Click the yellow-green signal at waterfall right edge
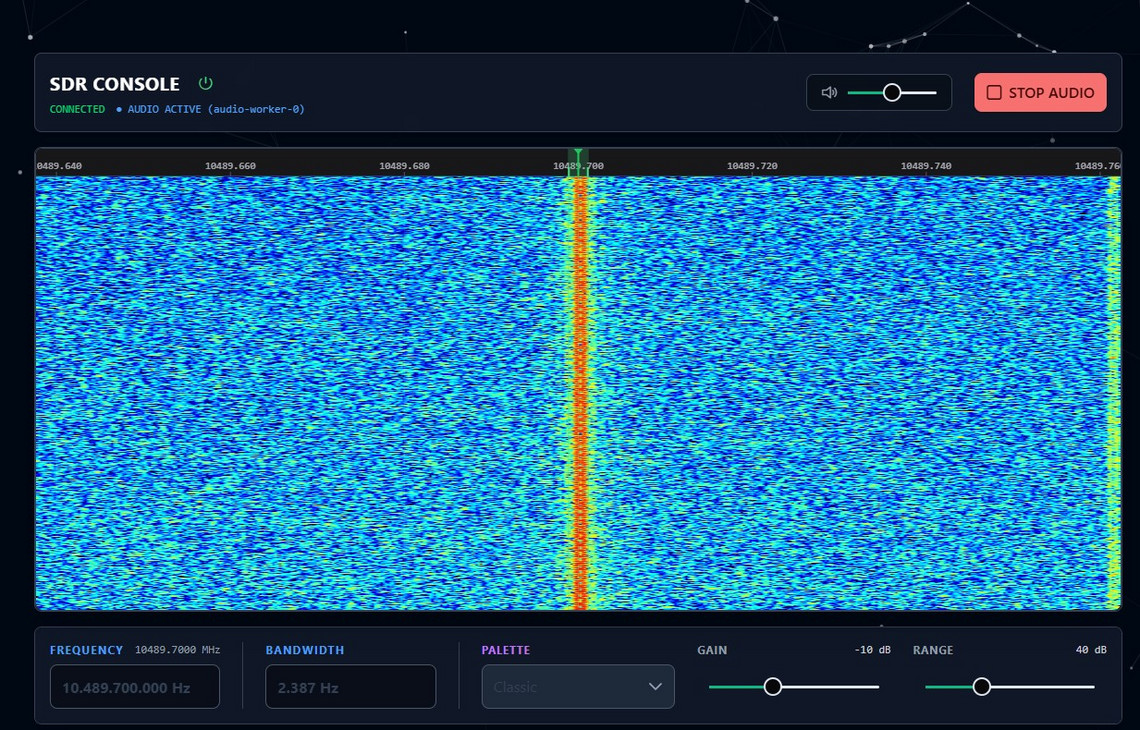The width and height of the screenshot is (1140, 730). pos(1113,390)
